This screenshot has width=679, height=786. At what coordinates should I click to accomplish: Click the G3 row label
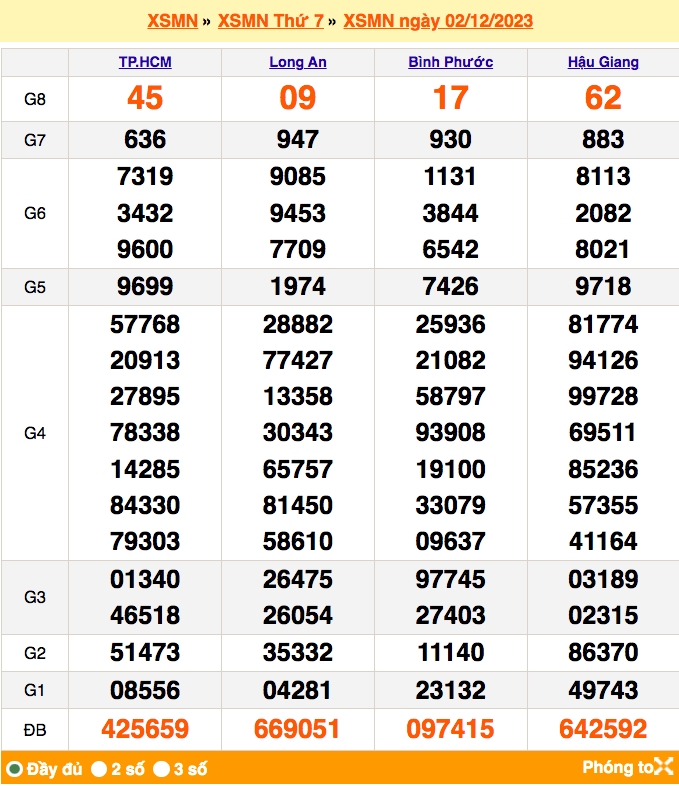pyautogui.click(x=35, y=598)
